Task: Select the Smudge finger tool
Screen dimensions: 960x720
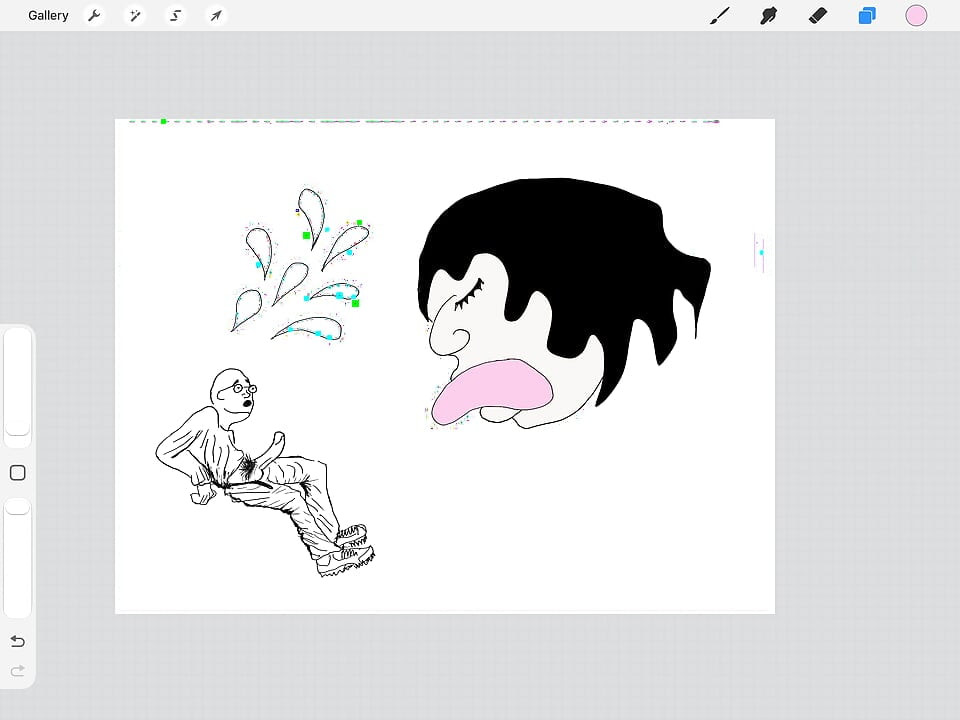Action: [x=768, y=15]
